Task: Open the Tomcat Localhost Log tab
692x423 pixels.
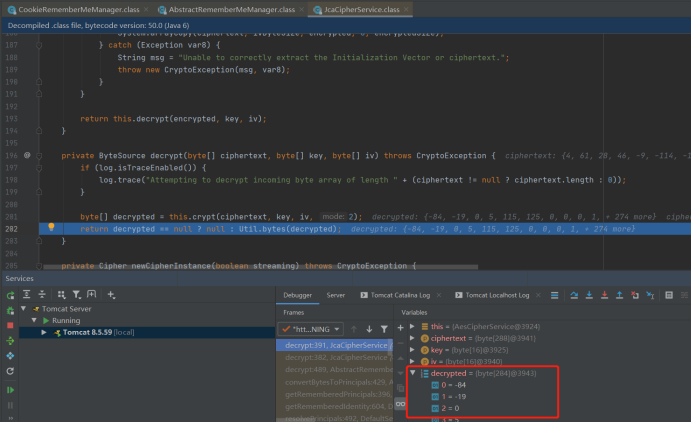Action: (497, 295)
